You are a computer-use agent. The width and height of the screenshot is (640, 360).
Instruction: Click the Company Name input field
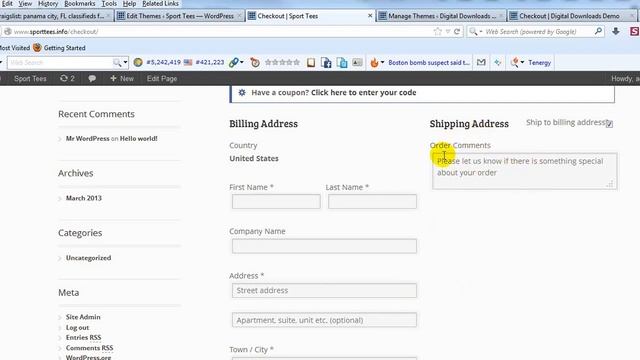coord(324,246)
